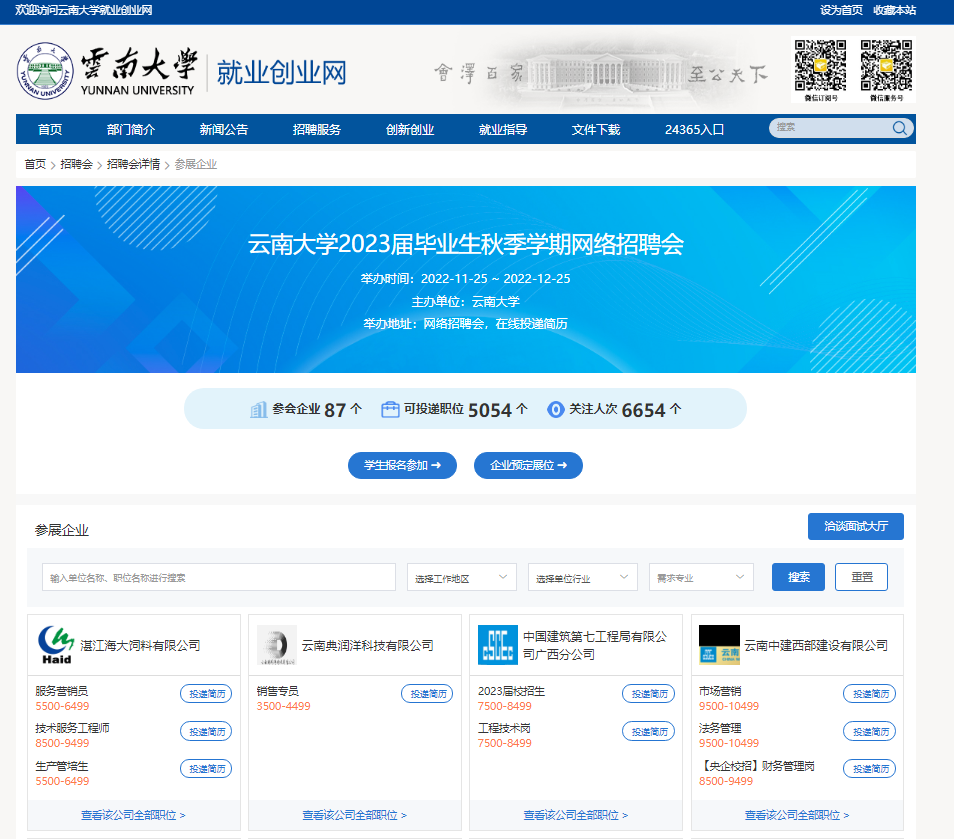Click the 可投递职位 briefcase icon
954x839 pixels.
[x=390, y=409]
